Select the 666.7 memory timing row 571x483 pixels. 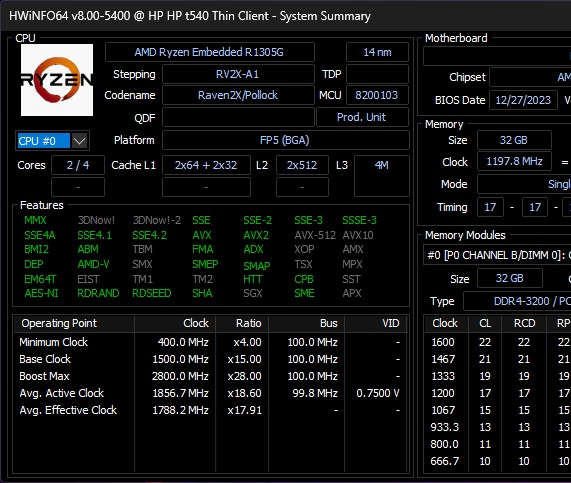click(498, 461)
